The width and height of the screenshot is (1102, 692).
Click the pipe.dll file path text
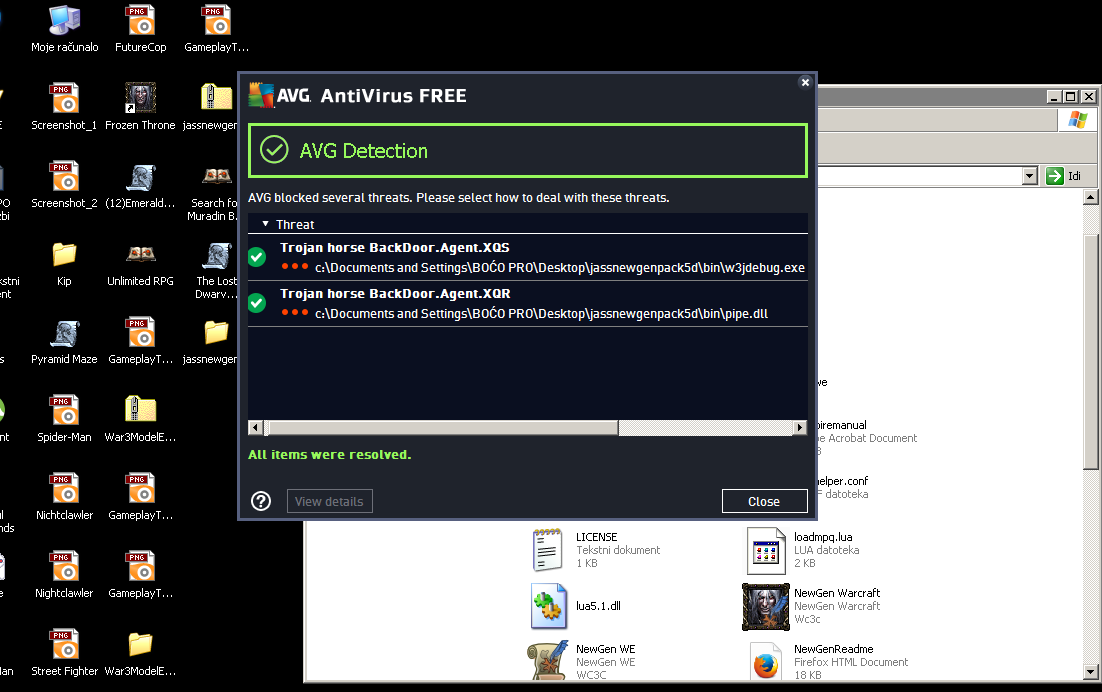(541, 313)
